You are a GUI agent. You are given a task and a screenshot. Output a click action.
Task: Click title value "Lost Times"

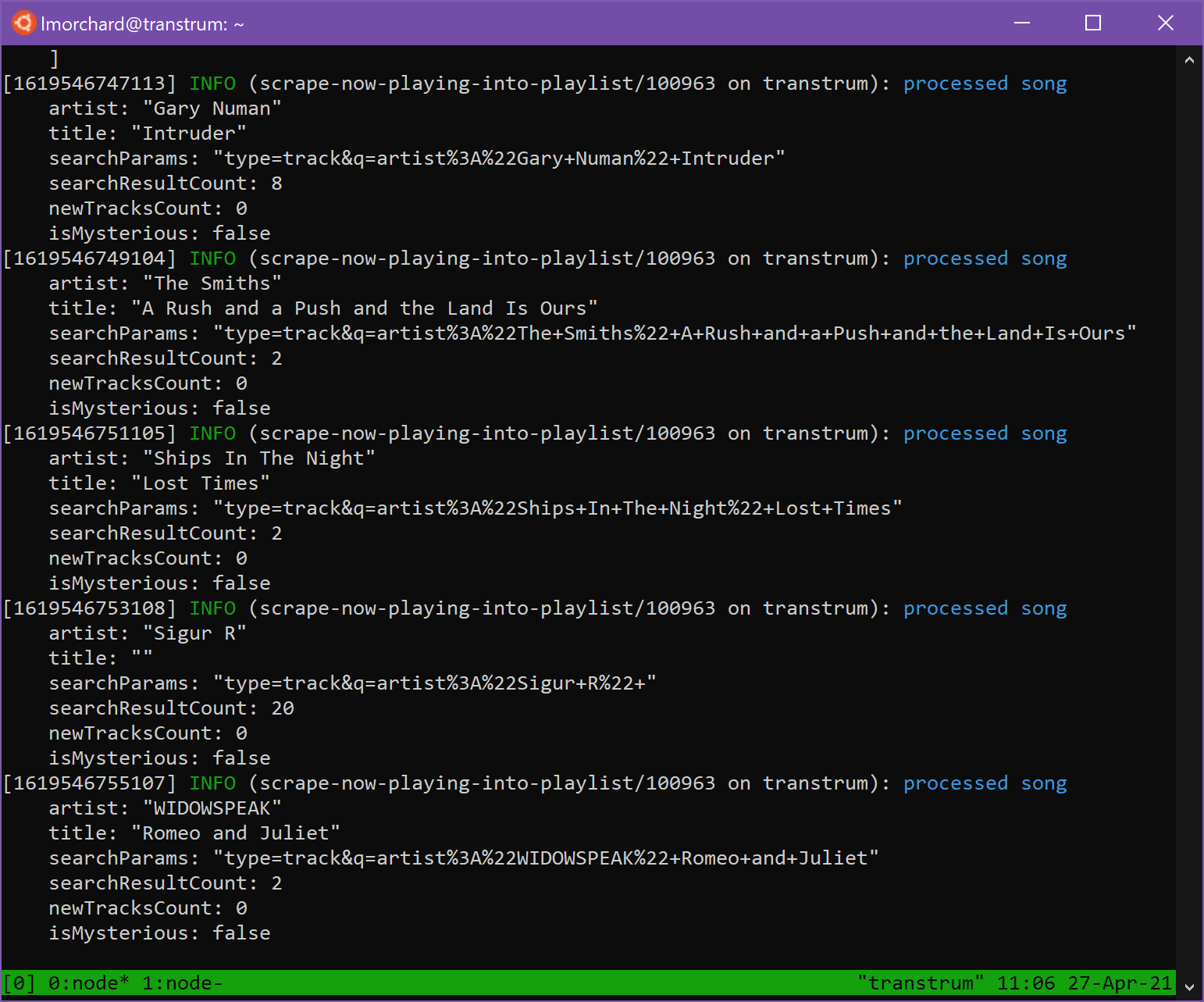[x=201, y=483]
